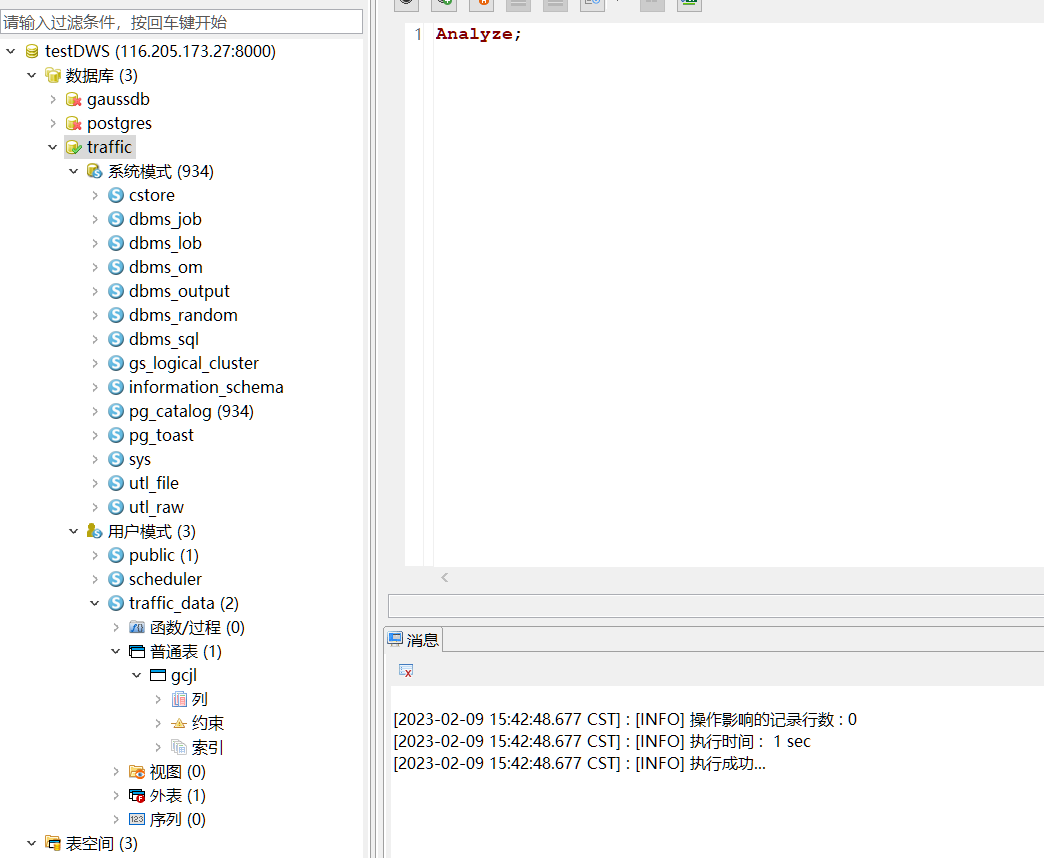Select the dbms_output schema label
1044x858 pixels.
pyautogui.click(x=179, y=291)
